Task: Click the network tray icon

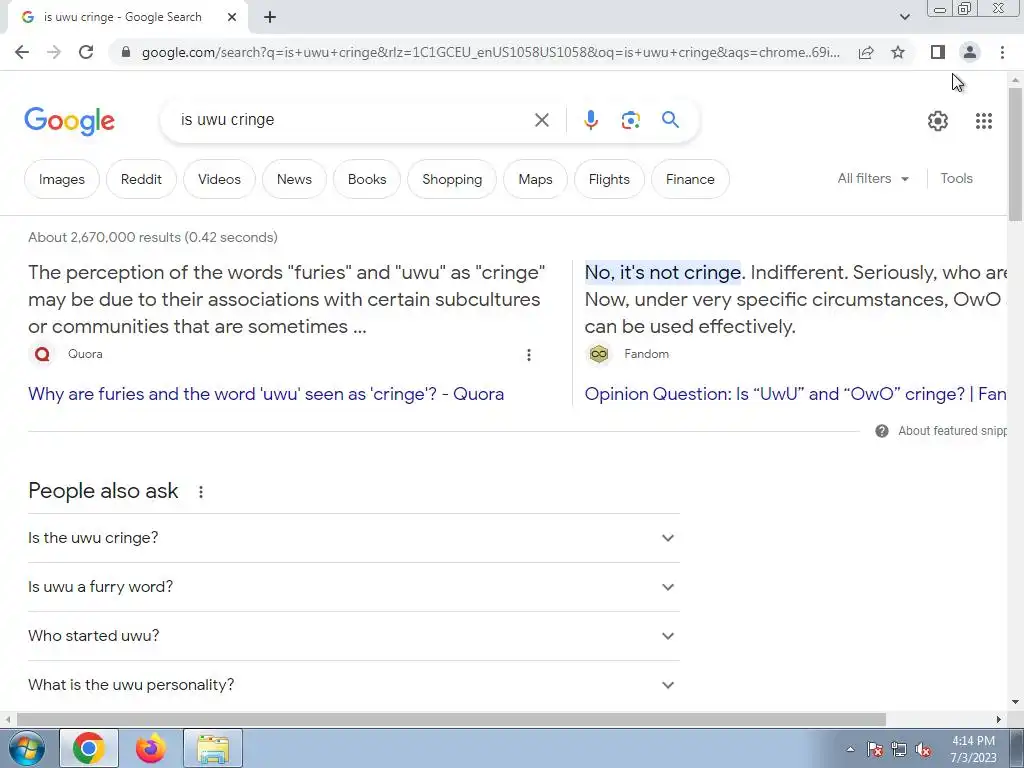Action: [x=899, y=750]
